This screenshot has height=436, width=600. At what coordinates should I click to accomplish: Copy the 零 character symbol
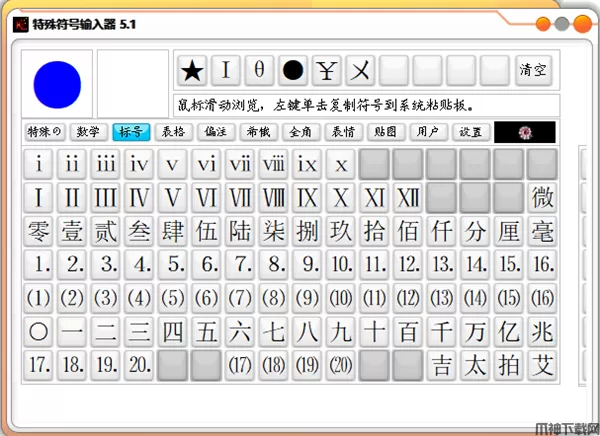(38, 231)
